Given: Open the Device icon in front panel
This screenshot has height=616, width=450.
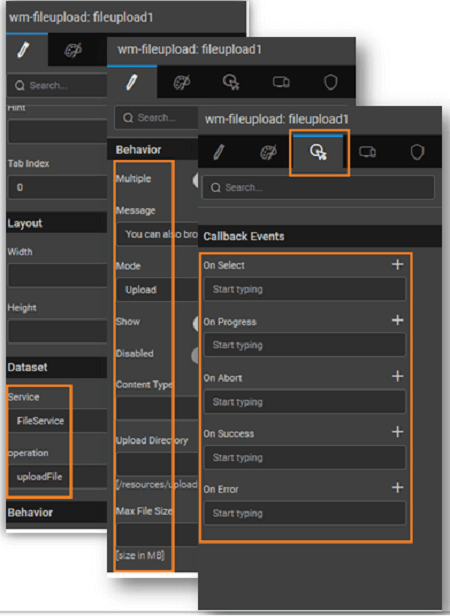Looking at the screenshot, I should tap(367, 152).
